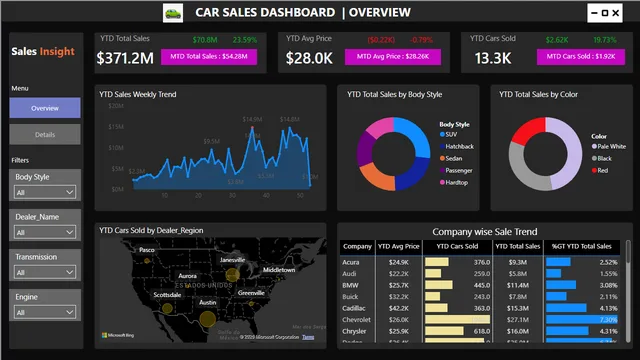Viewport: 640px width, 360px height.
Task: Click the Scottsdale bubble on the map
Action: coord(167,308)
